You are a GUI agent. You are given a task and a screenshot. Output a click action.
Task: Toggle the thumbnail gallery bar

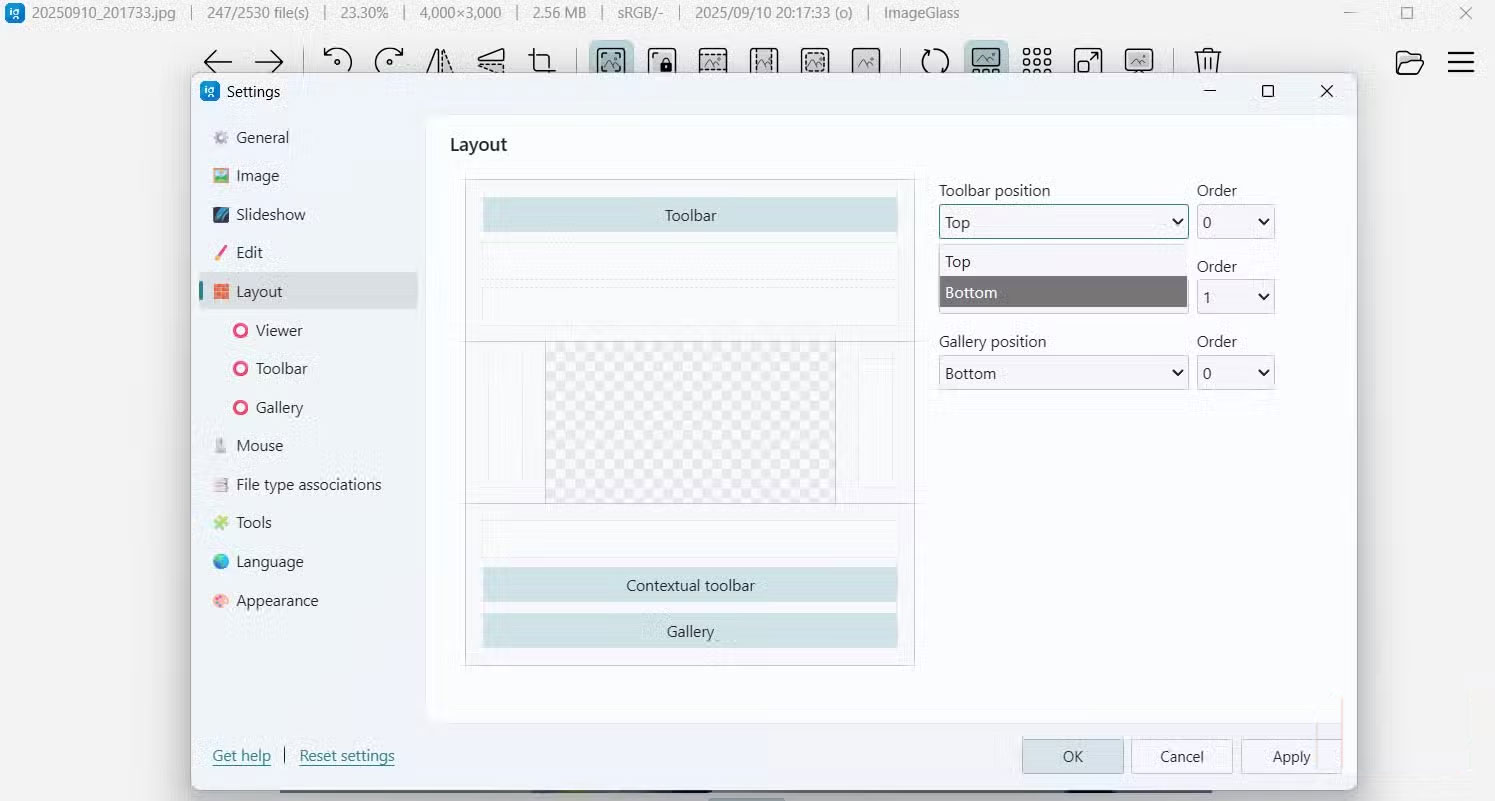[x=986, y=61]
